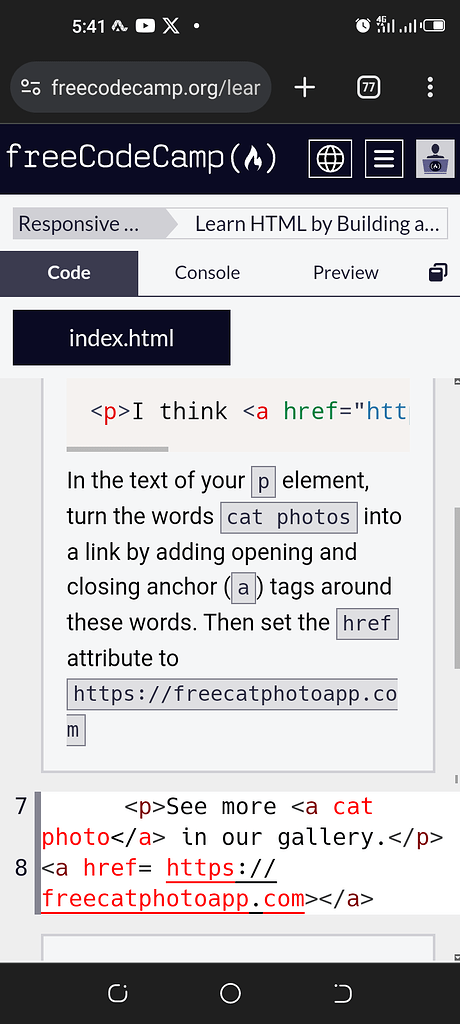
Task: Tap the Android back button
Action: point(342,993)
